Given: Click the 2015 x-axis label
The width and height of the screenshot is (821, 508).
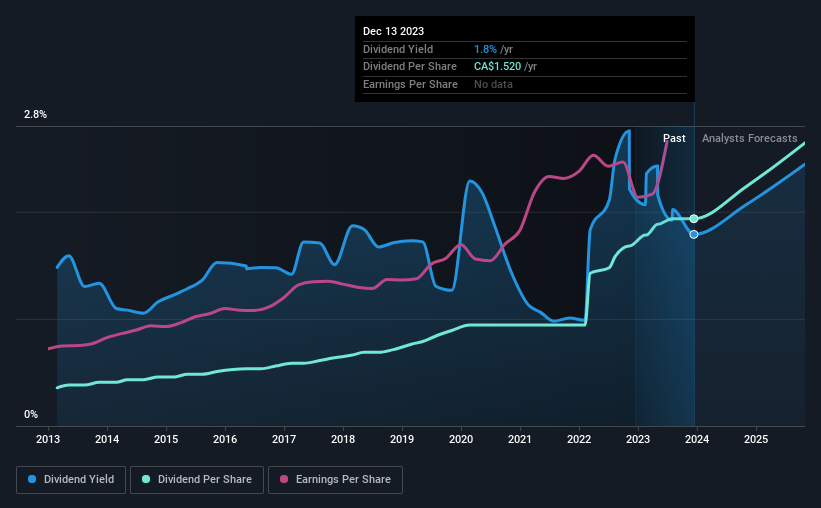Looking at the screenshot, I should pyautogui.click(x=166, y=439).
